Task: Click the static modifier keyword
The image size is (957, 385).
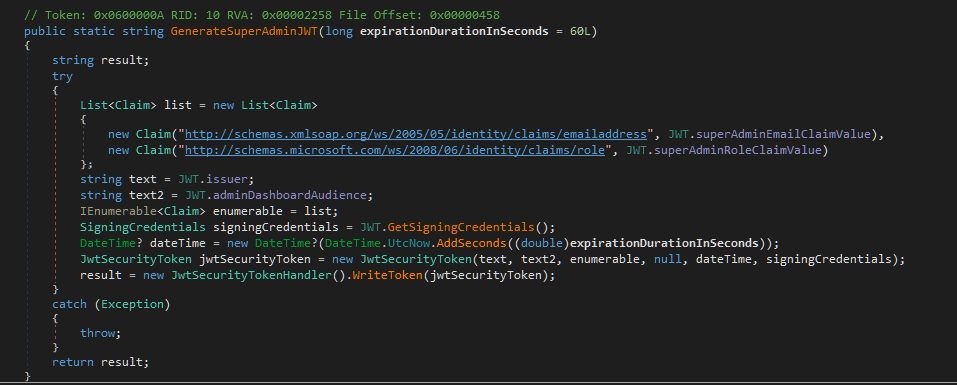Action: click(94, 31)
